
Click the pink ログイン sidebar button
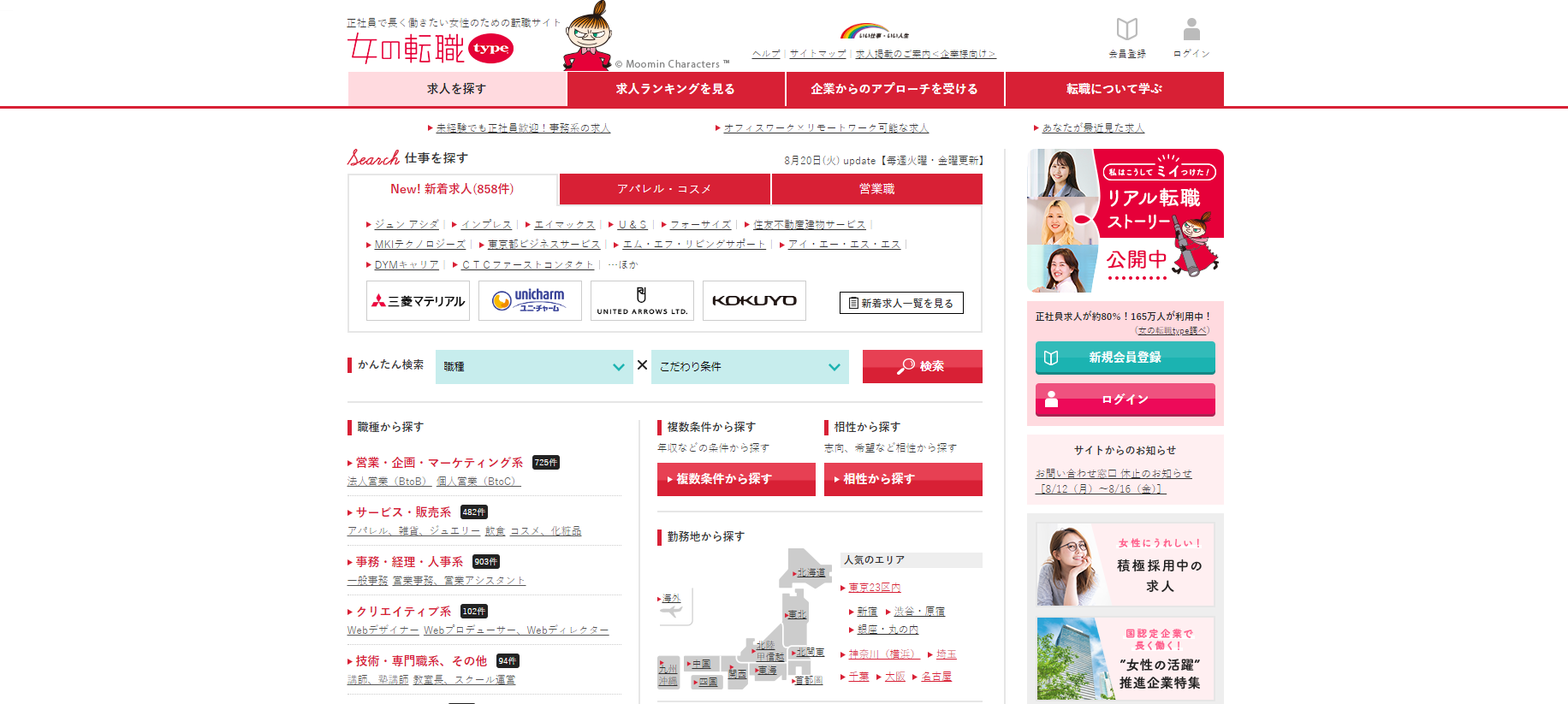coord(1126,399)
